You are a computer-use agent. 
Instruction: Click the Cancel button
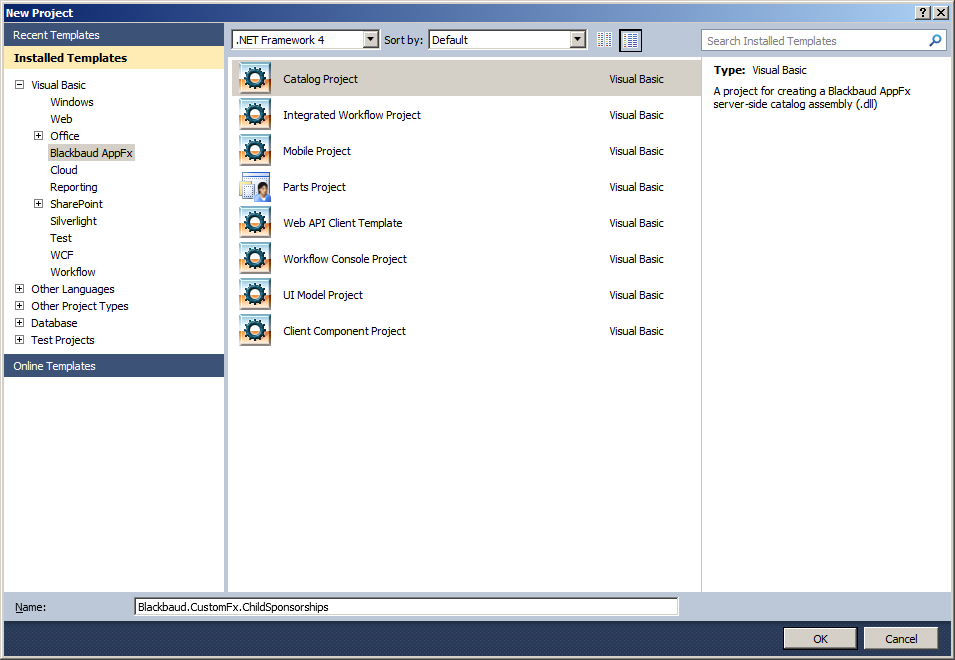click(901, 639)
